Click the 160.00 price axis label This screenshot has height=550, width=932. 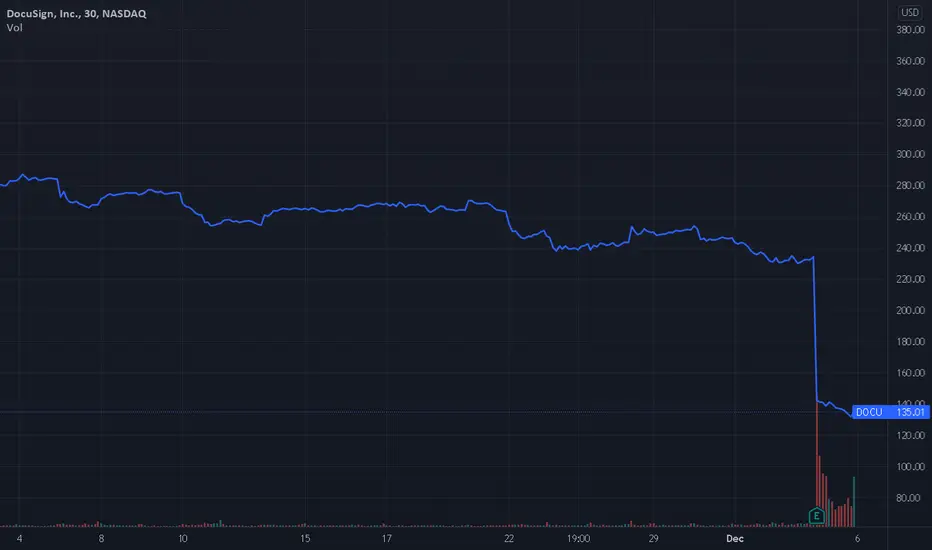[910, 373]
